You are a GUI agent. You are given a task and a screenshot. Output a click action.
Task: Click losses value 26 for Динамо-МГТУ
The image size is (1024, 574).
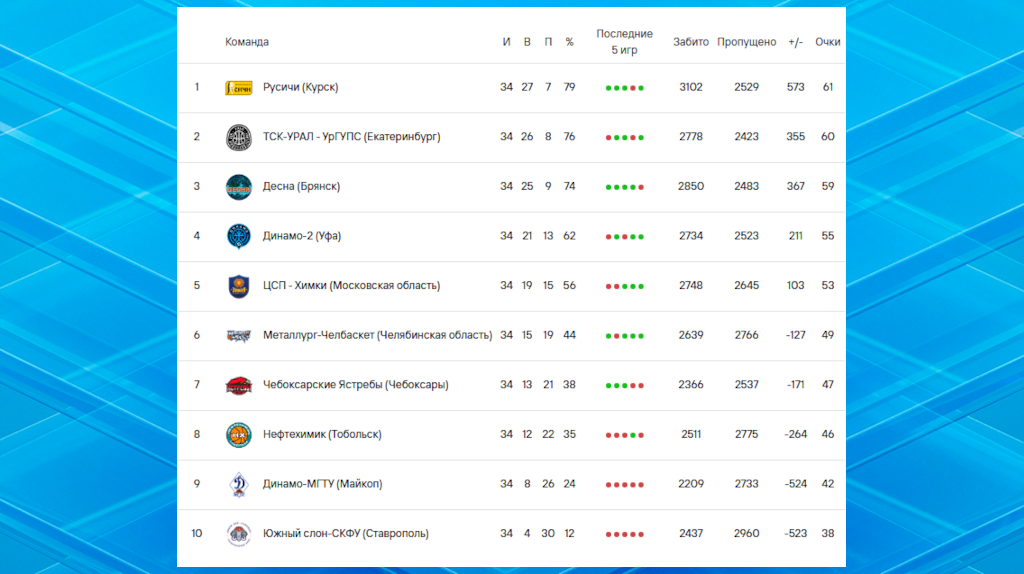[x=548, y=484]
